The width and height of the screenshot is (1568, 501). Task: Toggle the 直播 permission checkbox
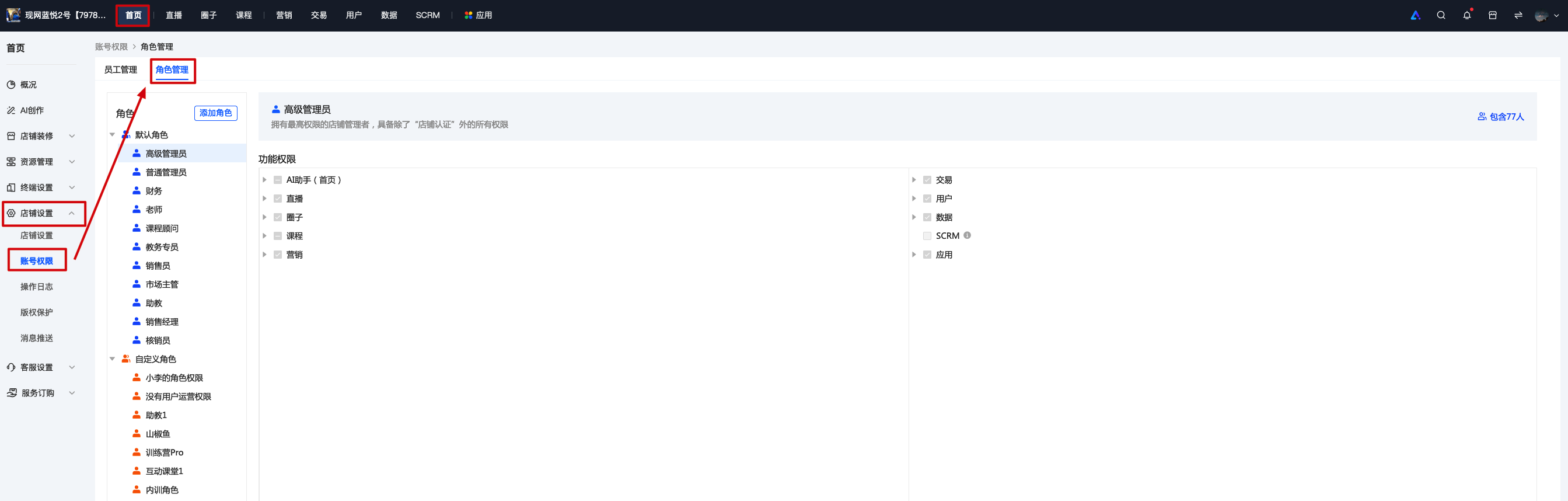pos(278,199)
